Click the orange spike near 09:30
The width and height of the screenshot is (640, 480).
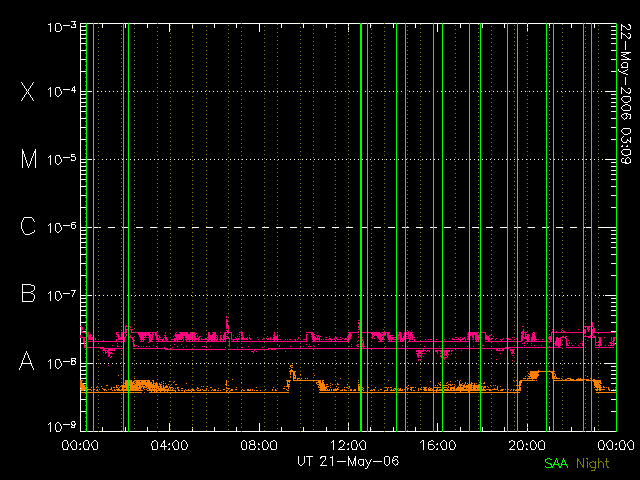[291, 372]
